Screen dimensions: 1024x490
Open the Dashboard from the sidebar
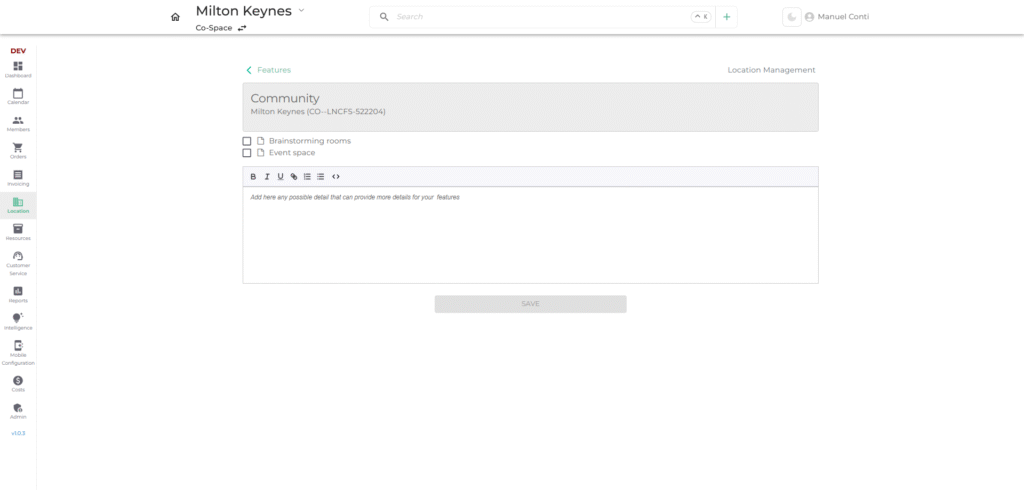18,69
